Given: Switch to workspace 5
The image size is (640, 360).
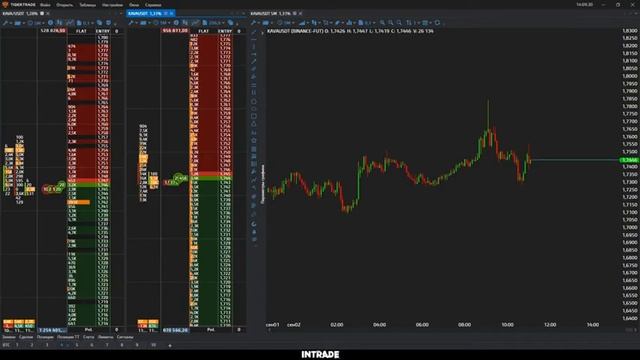Looking at the screenshot, I should pyautogui.click(x=77, y=345).
